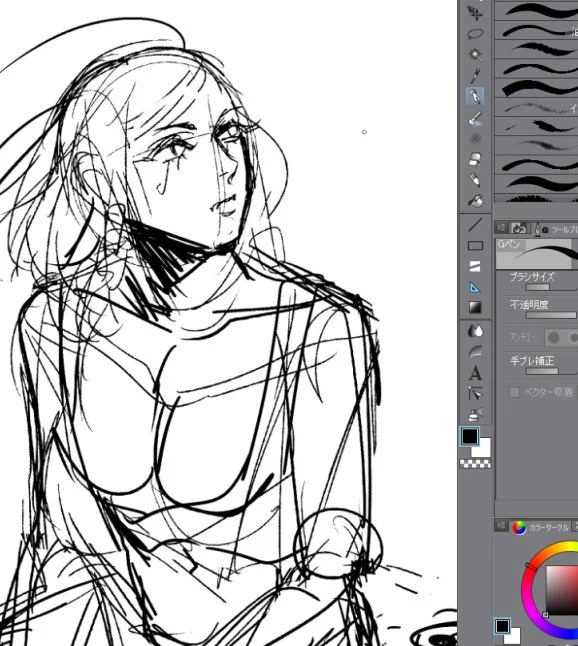Choose the Airbrush tool in the toolbar
The width and height of the screenshot is (578, 646).
click(x=475, y=119)
